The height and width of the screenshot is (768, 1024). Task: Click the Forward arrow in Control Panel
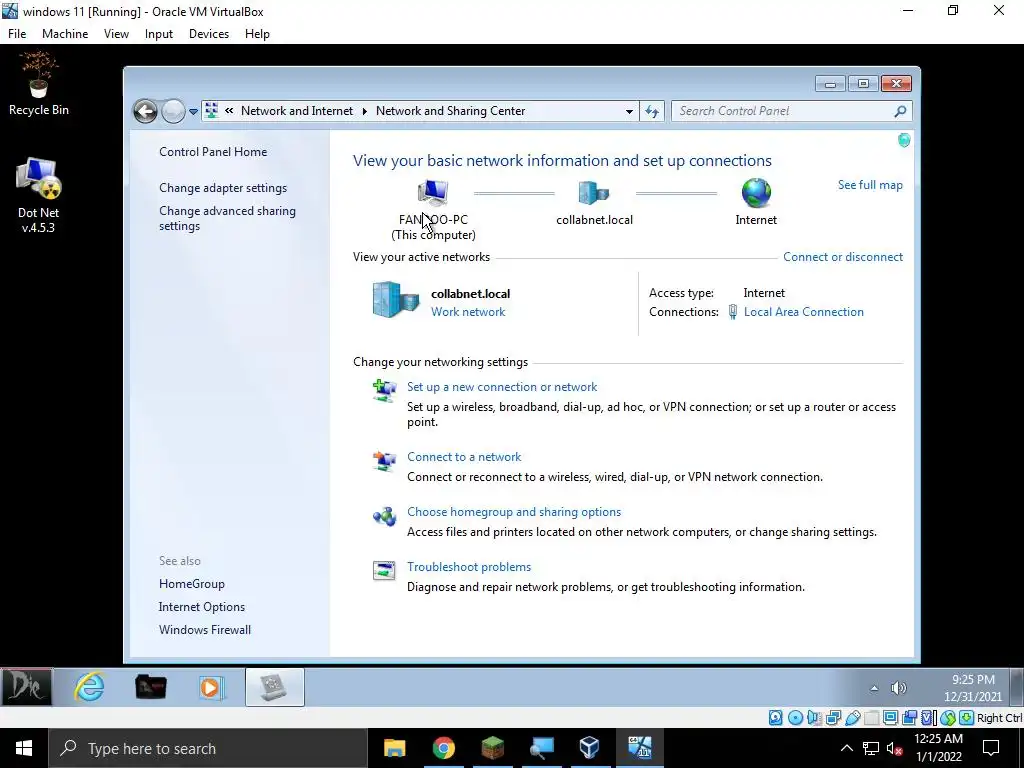pos(173,111)
